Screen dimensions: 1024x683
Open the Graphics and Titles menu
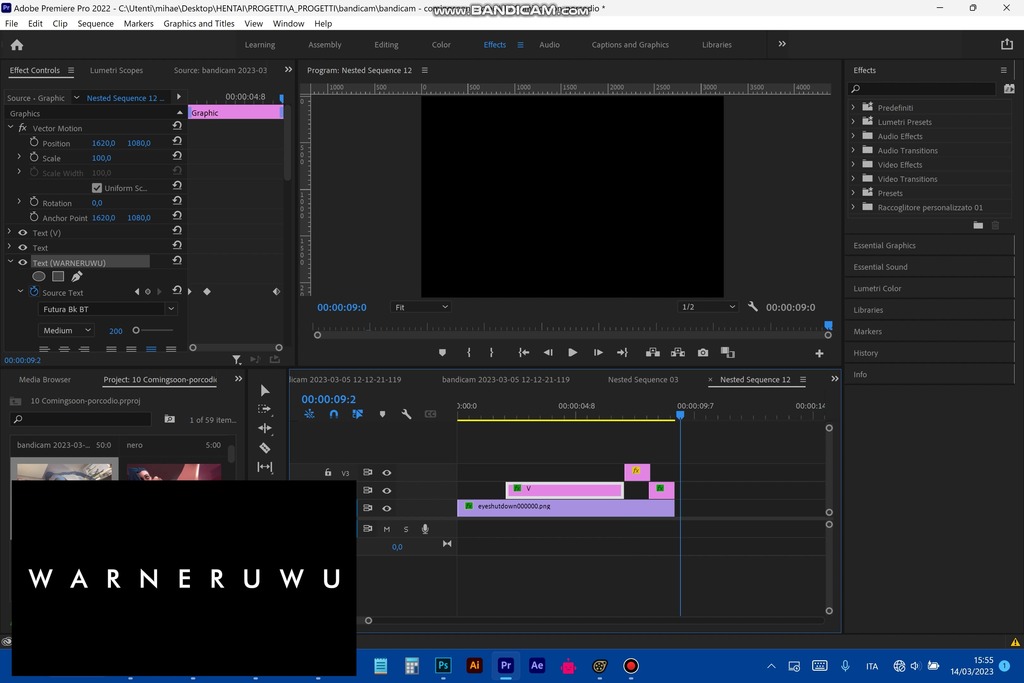pyautogui.click(x=199, y=24)
